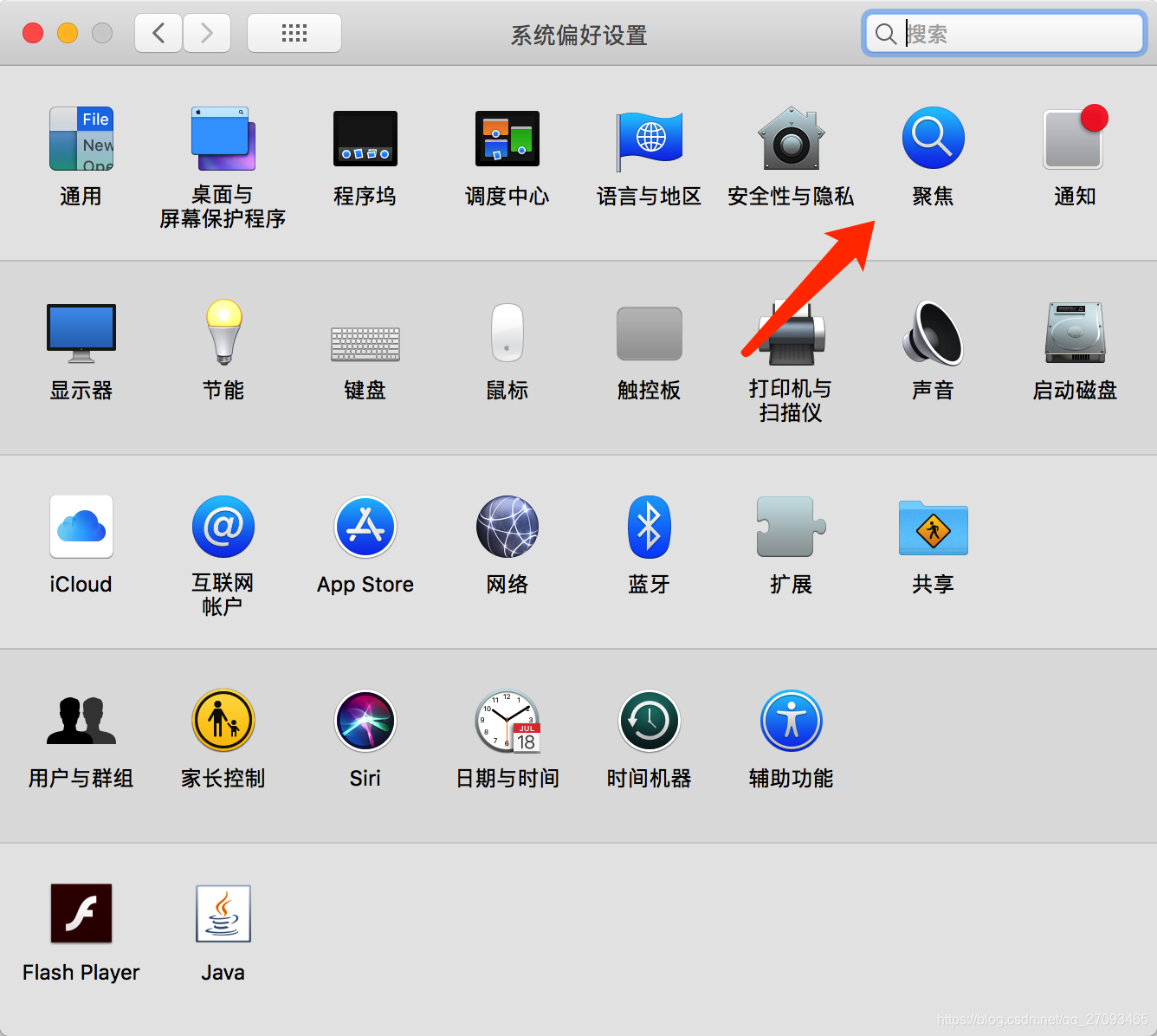The width and height of the screenshot is (1157, 1036).
Task: Show all preferences grid button
Action: [294, 34]
